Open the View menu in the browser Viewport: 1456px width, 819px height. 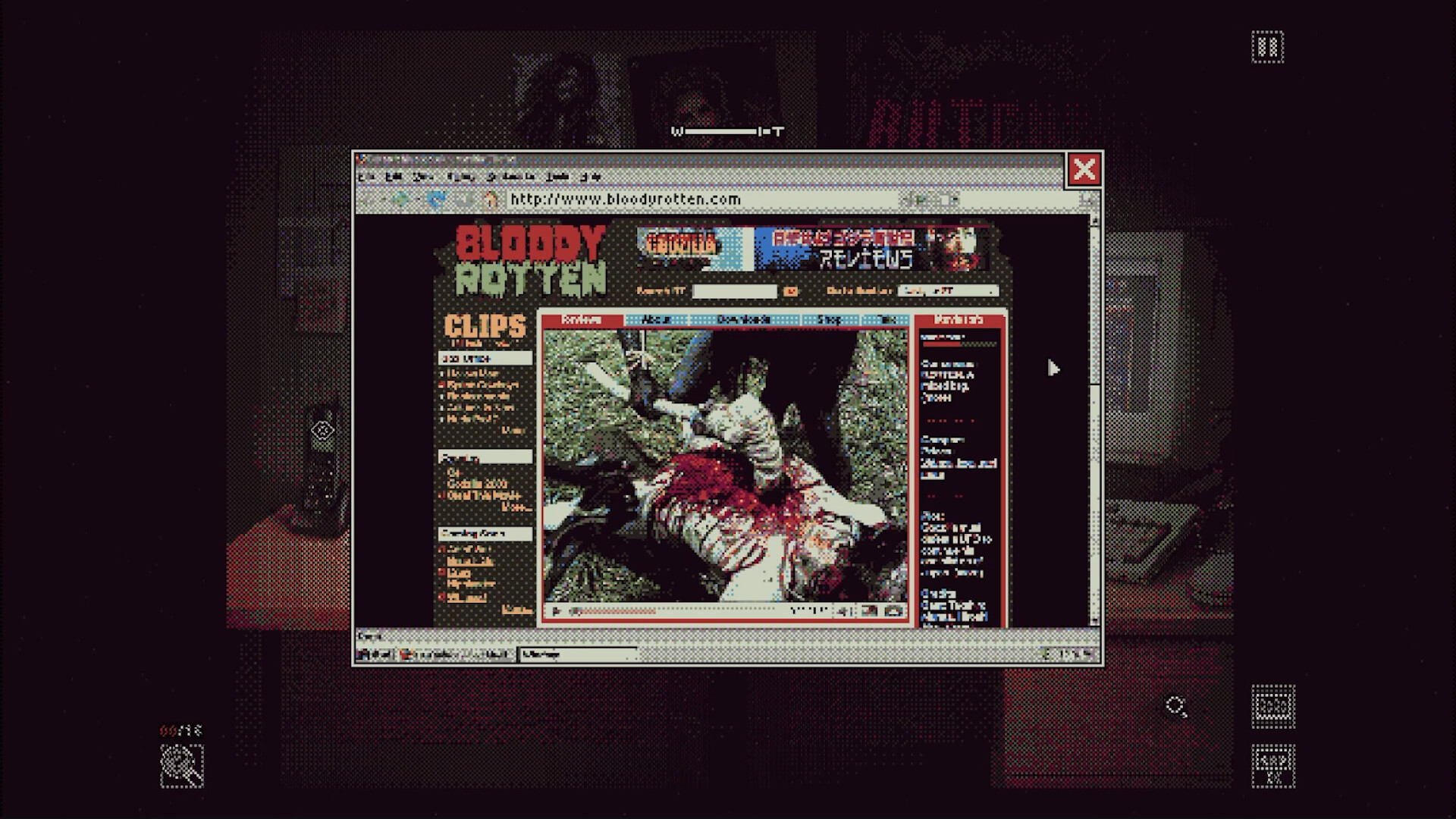(x=423, y=177)
